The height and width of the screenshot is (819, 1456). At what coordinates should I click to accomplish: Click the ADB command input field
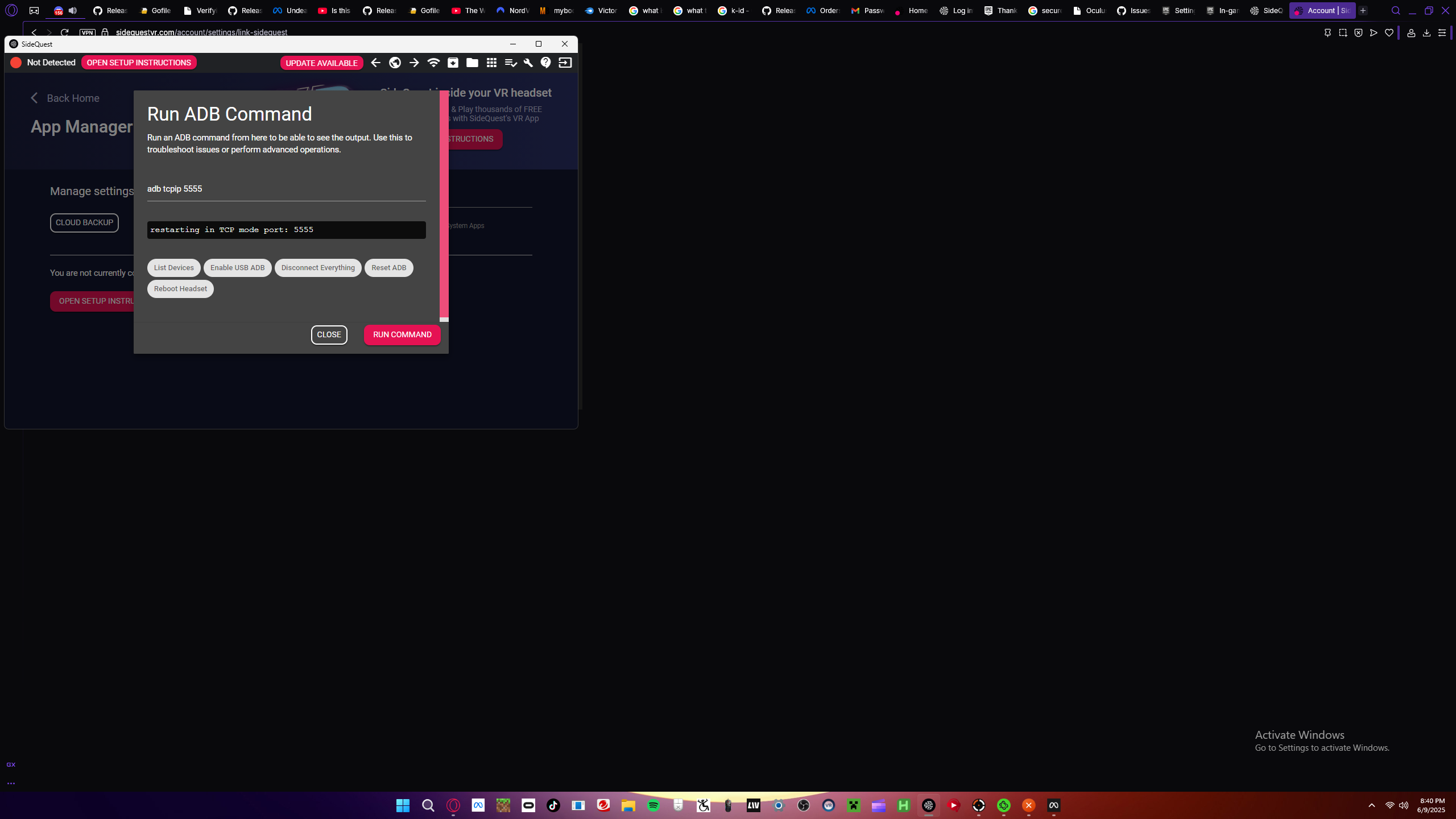[286, 189]
